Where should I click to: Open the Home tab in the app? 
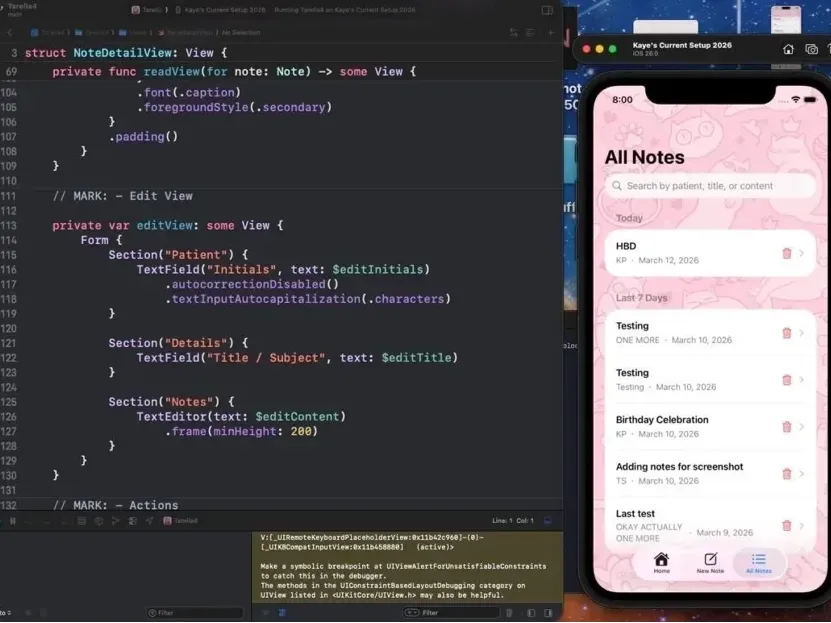[x=661, y=563]
